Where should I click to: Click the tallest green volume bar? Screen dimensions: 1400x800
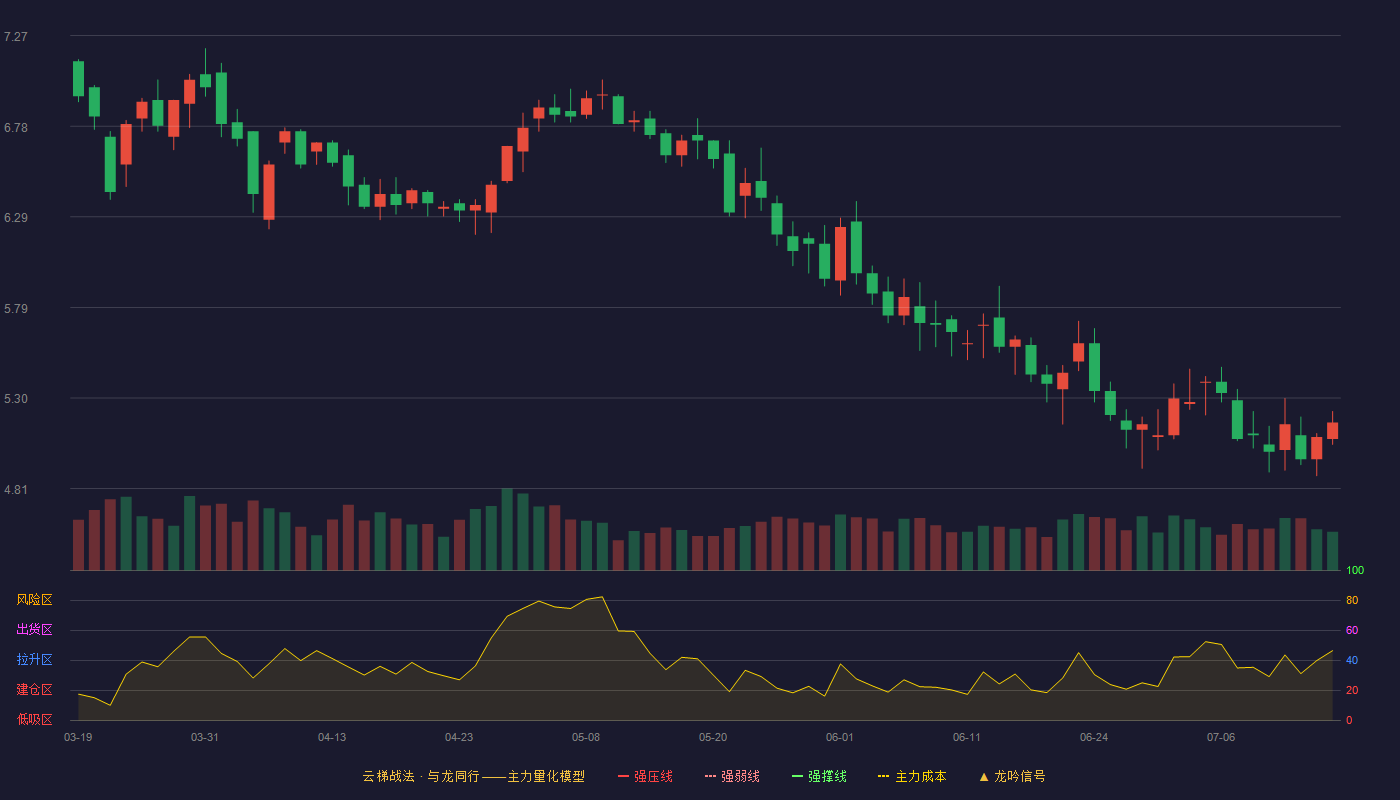(x=507, y=529)
